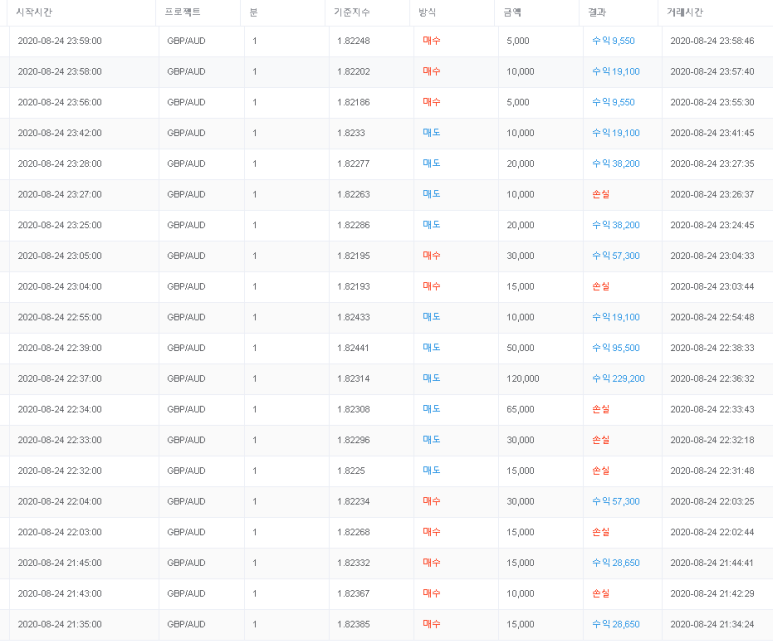Select index value 1.82367
The width and height of the screenshot is (773, 644).
click(353, 594)
